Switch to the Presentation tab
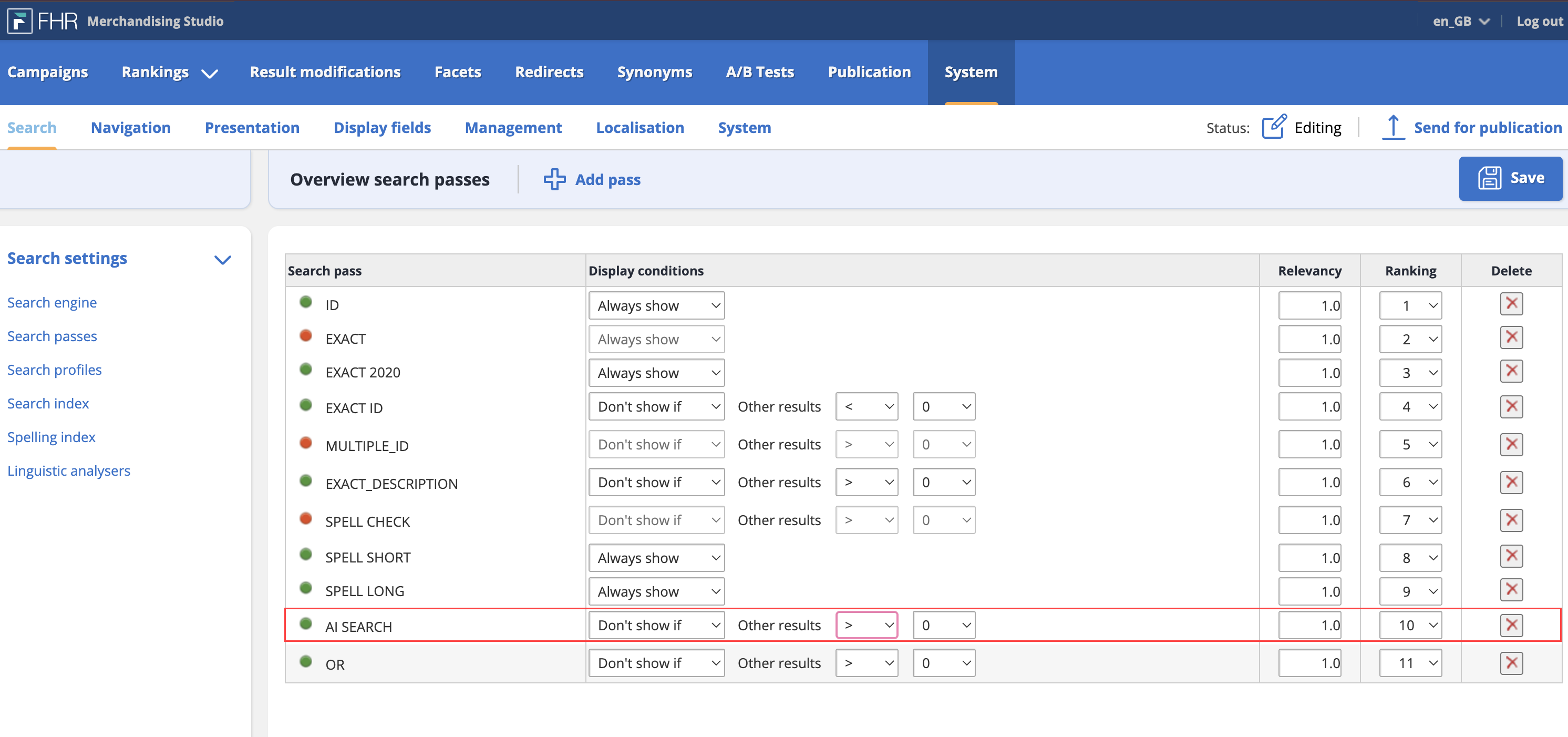This screenshot has height=737, width=1568. [252, 127]
